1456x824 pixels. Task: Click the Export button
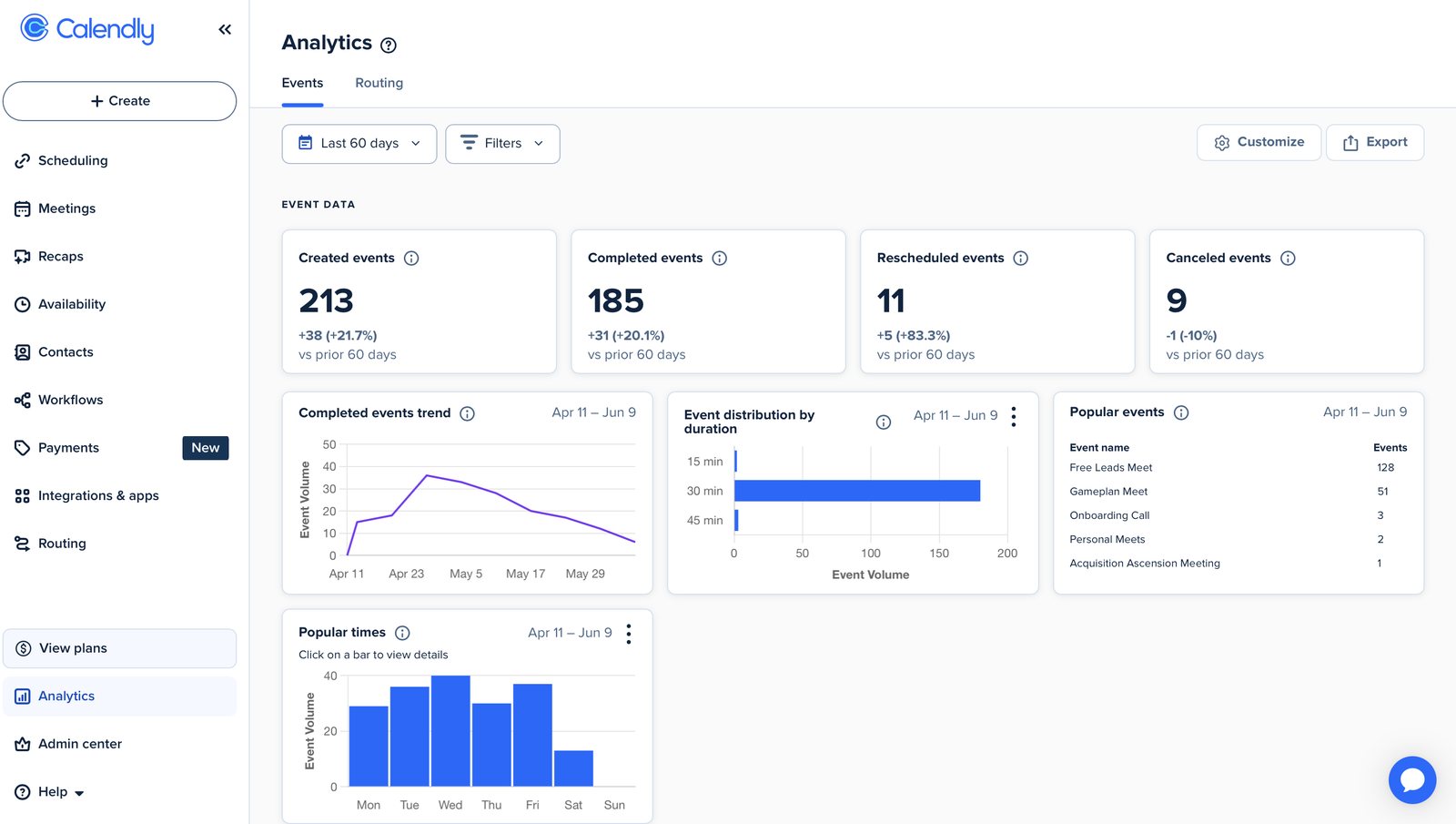click(x=1375, y=142)
